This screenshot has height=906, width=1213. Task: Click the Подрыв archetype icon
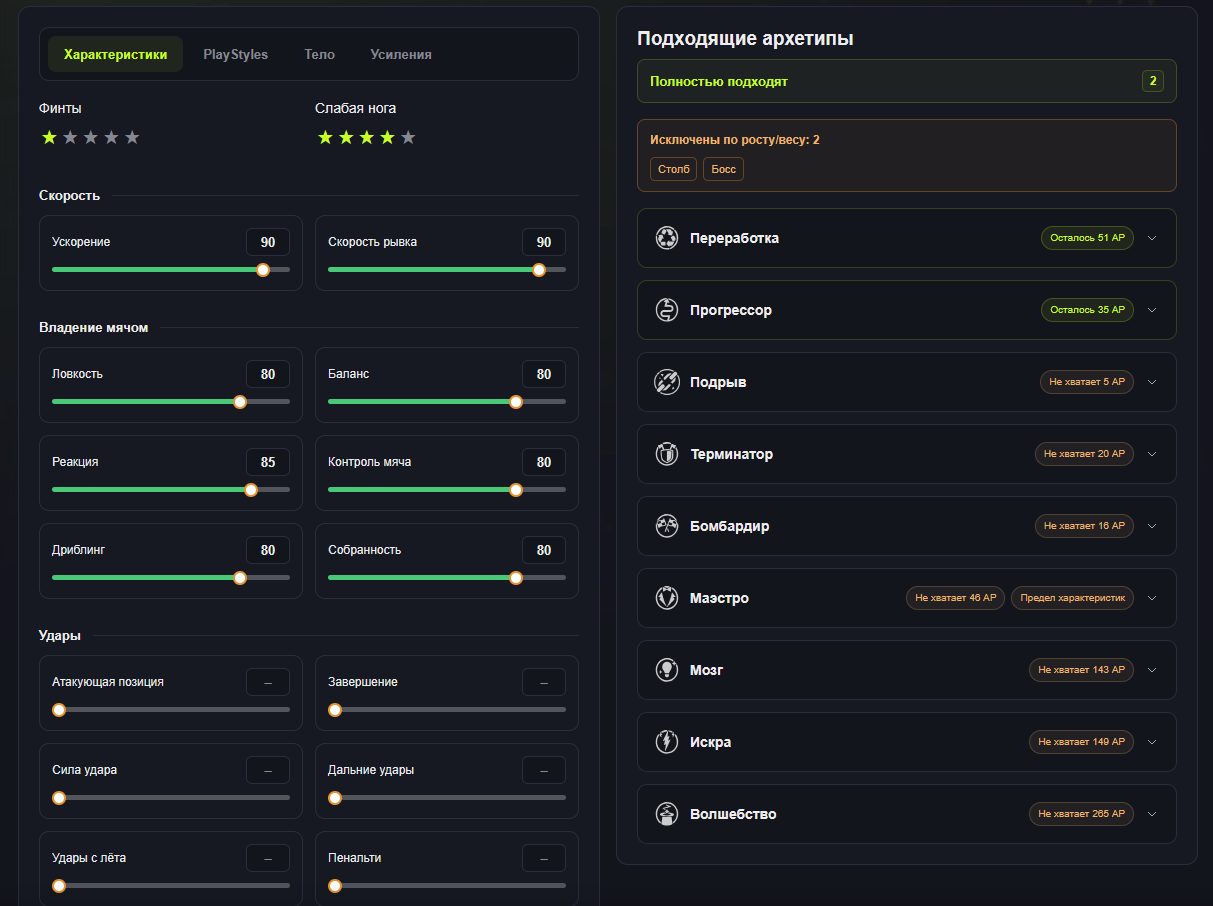(667, 382)
